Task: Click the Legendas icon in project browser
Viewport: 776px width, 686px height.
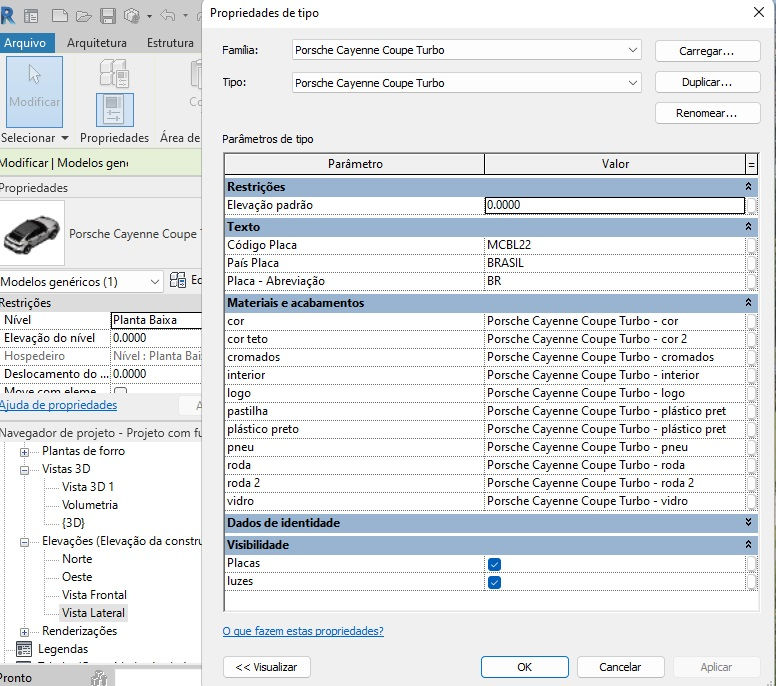Action: [x=24, y=649]
